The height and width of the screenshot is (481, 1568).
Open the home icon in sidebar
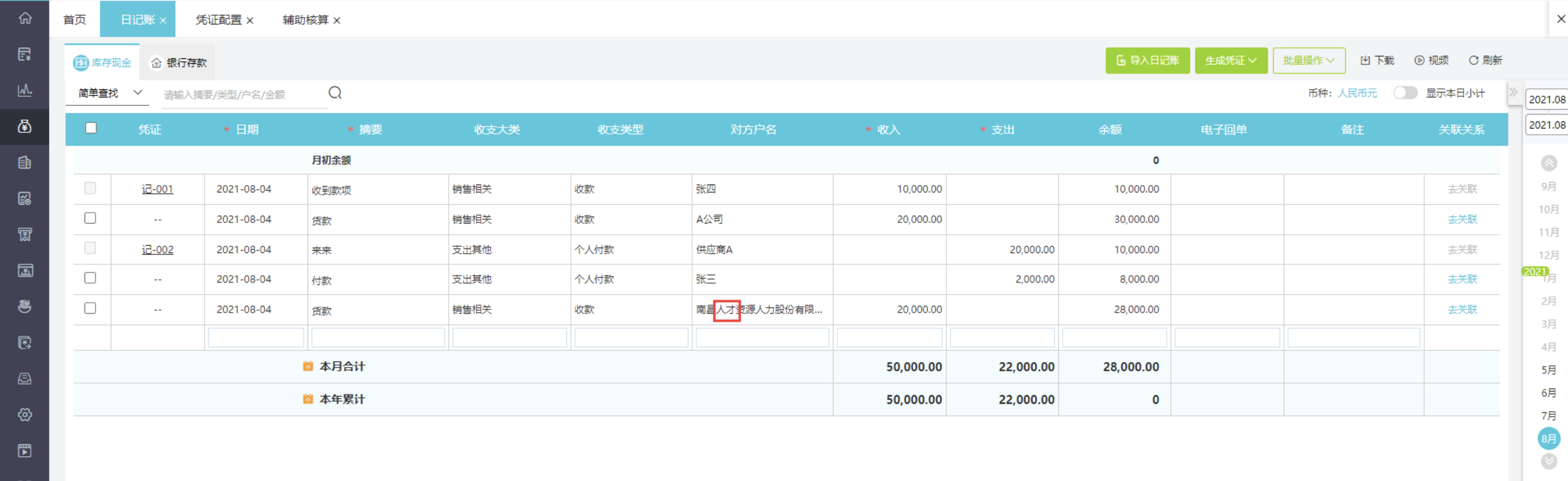coord(24,18)
